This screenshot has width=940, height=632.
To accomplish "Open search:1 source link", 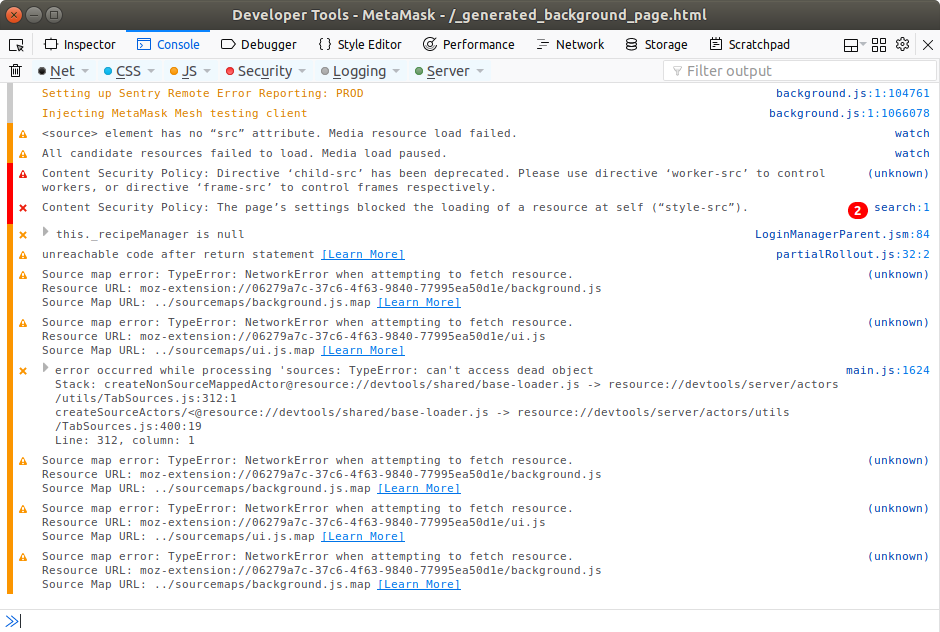I will point(902,207).
